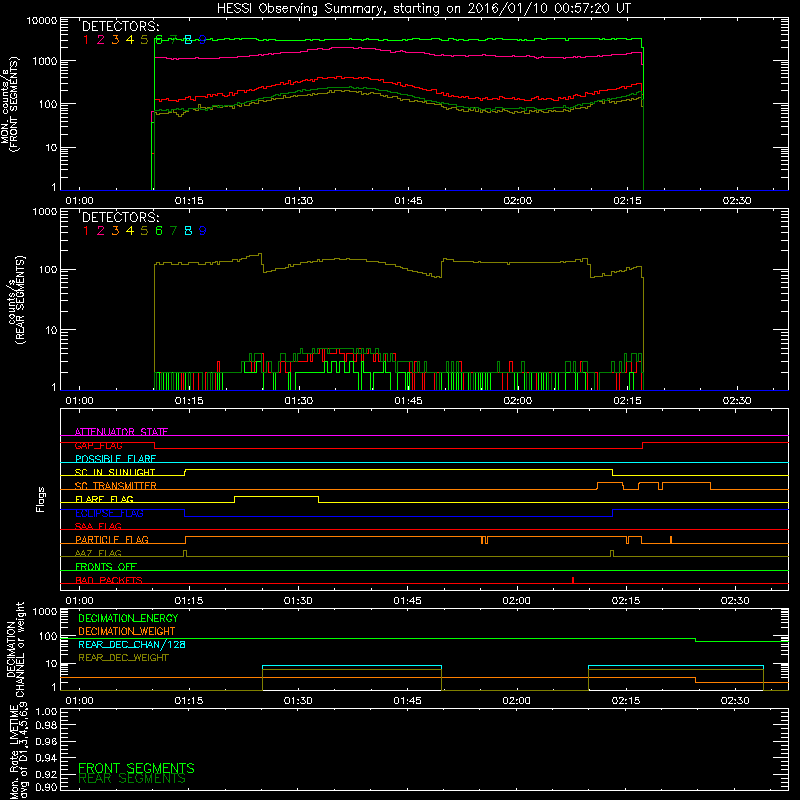Viewport: 800px width, 800px height.
Task: Select detector 6 in rear segments legend
Action: tap(159, 231)
